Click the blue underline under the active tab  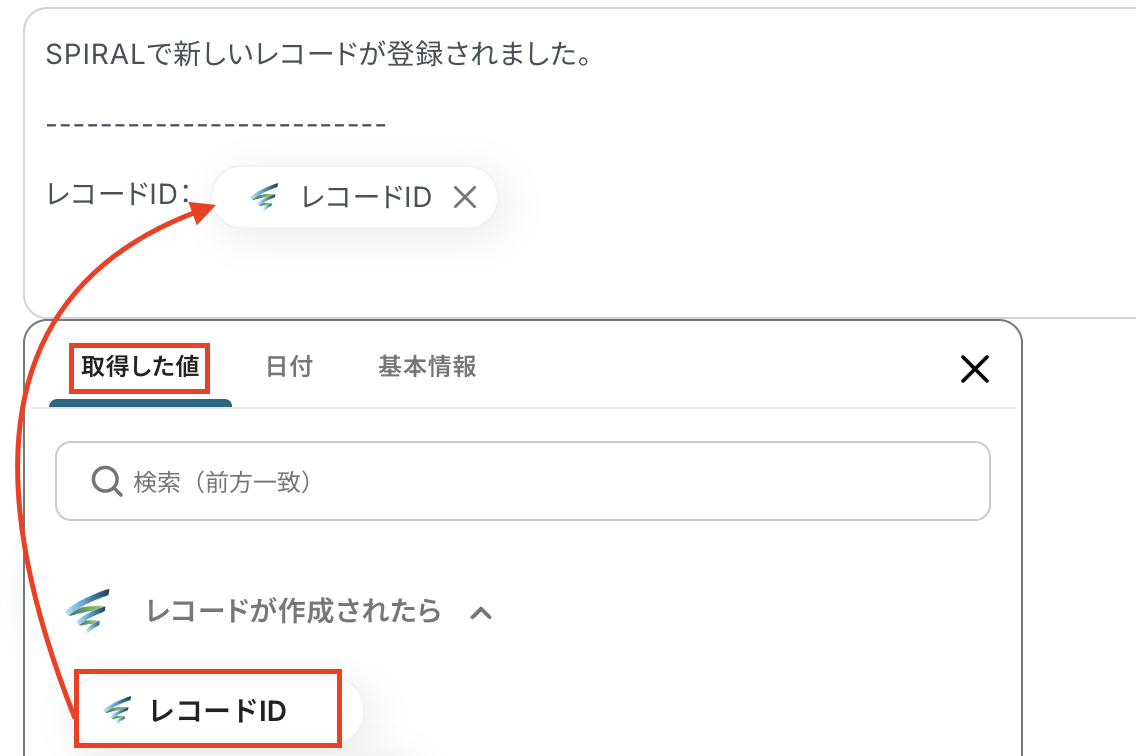coord(140,404)
